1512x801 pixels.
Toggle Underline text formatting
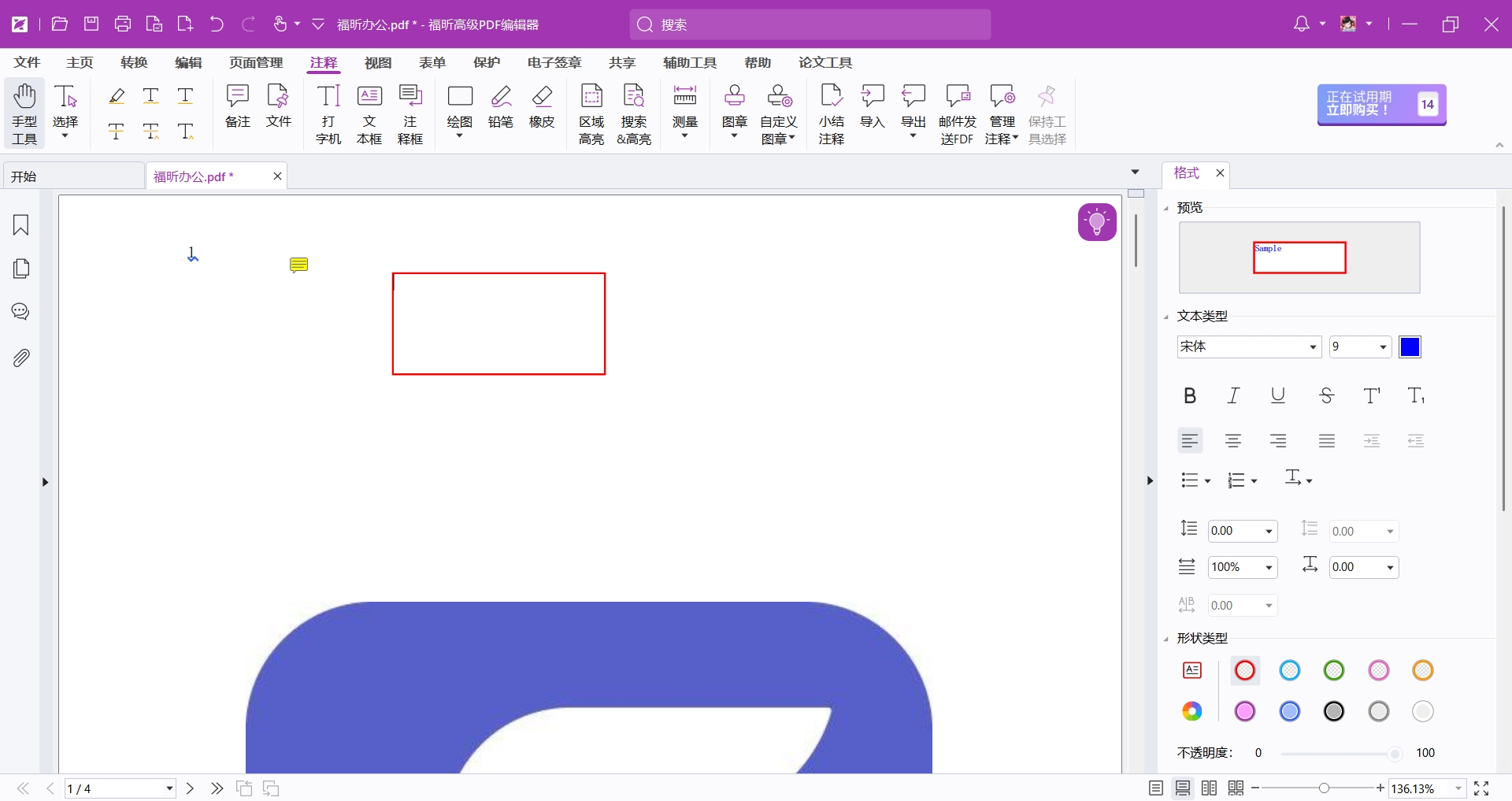click(1278, 396)
